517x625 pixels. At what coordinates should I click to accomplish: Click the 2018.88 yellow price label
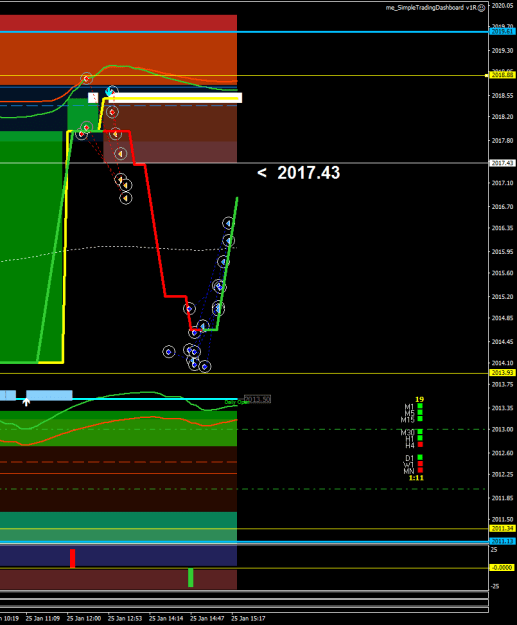pyautogui.click(x=502, y=75)
